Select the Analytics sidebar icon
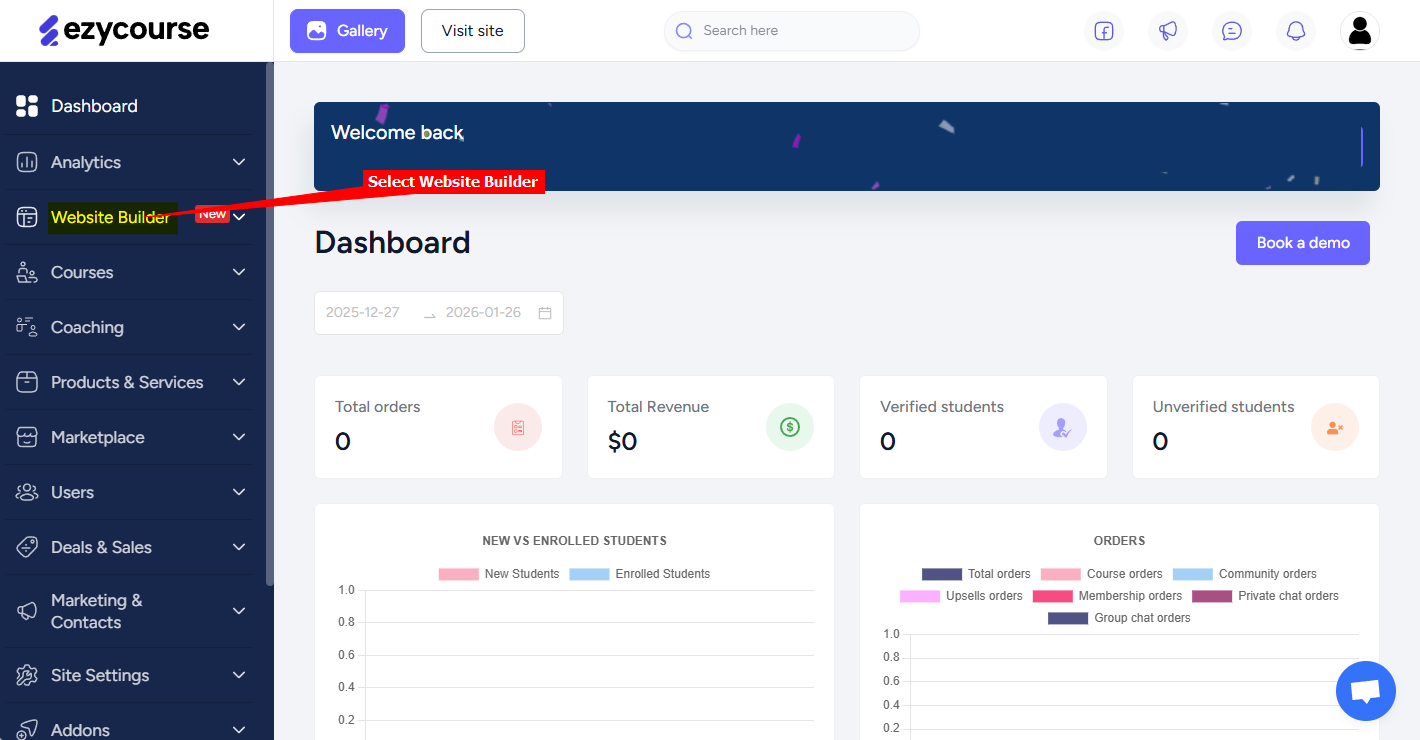Screen dimensions: 1420x740 [26, 161]
